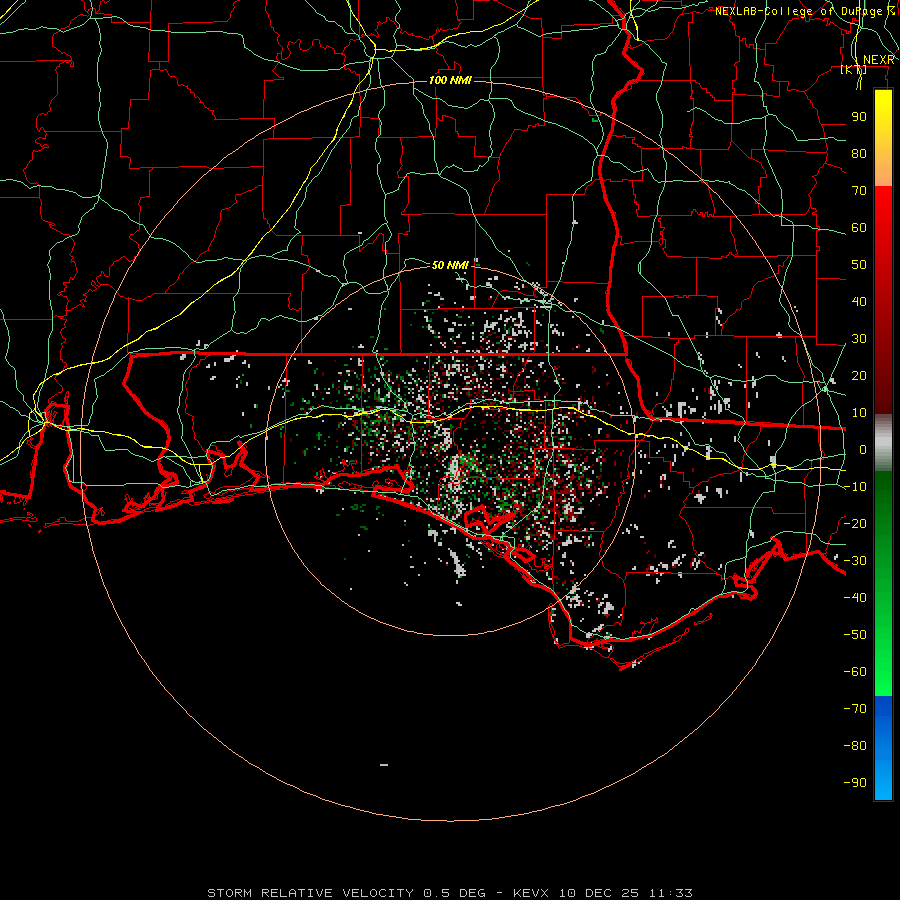Click the 70 value on velocity scale
The width and height of the screenshot is (900, 900).
(859, 191)
